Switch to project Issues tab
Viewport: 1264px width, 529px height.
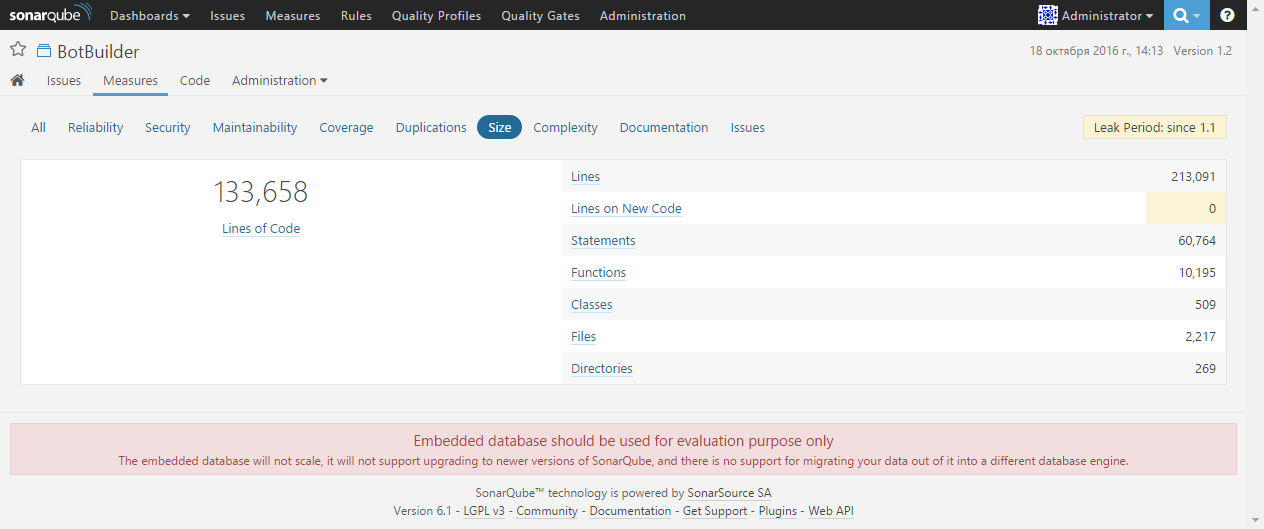click(64, 81)
